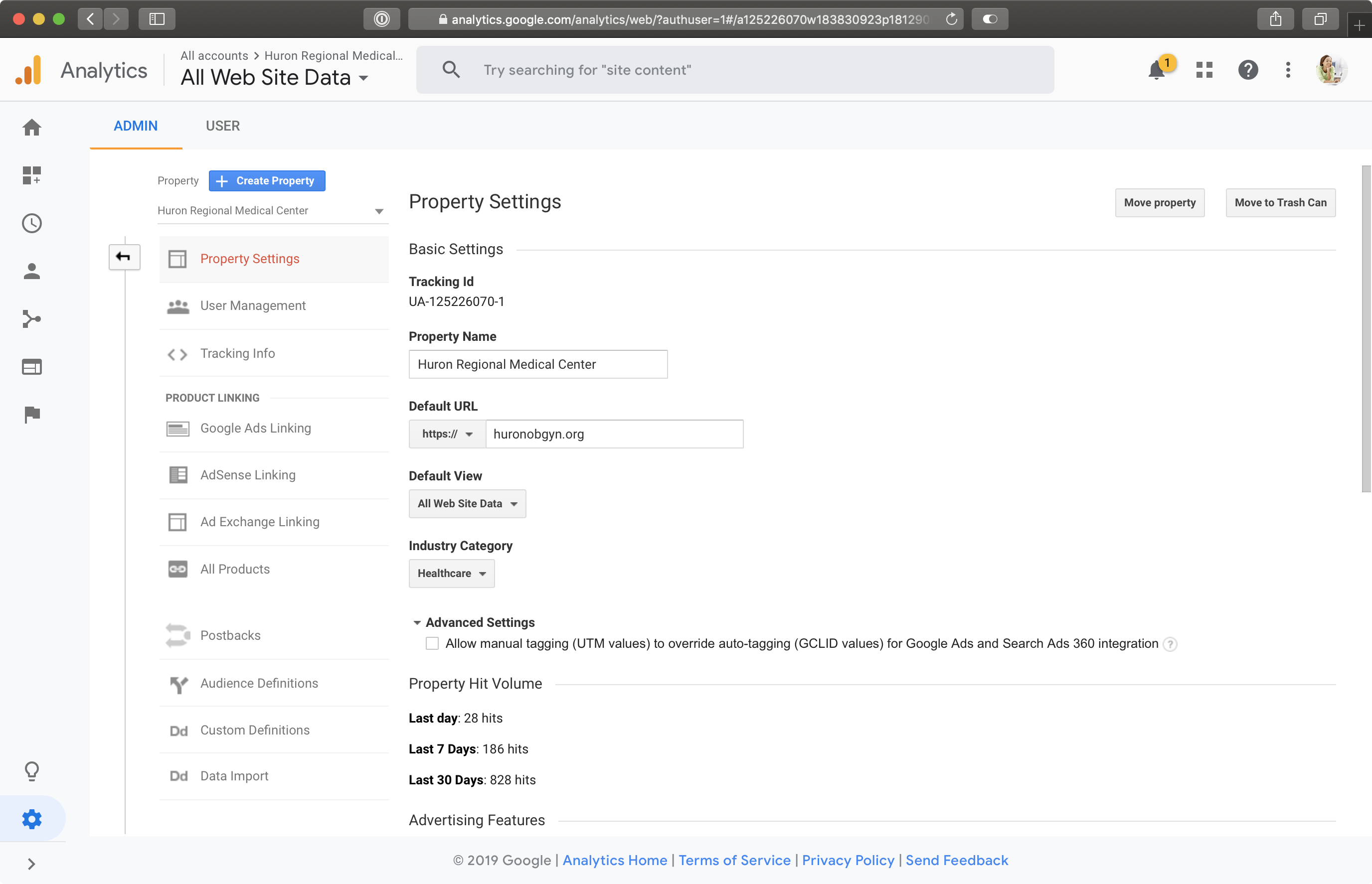Open the Huron Regional Medical Center property dropdown
The image size is (1372, 884).
pyautogui.click(x=273, y=211)
